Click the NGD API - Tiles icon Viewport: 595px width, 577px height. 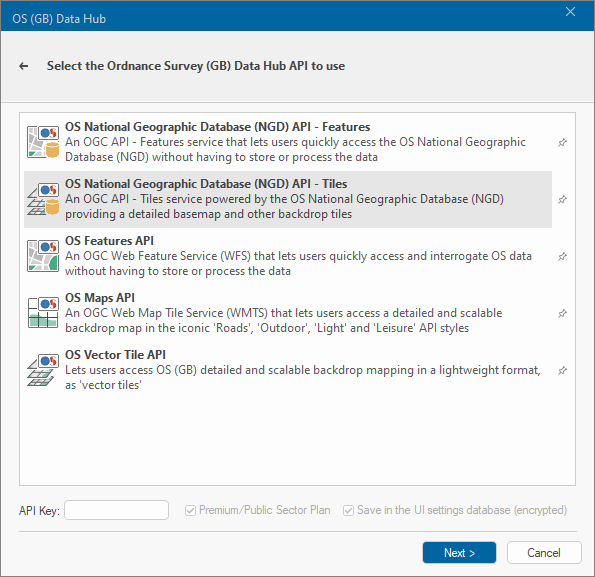click(x=43, y=199)
